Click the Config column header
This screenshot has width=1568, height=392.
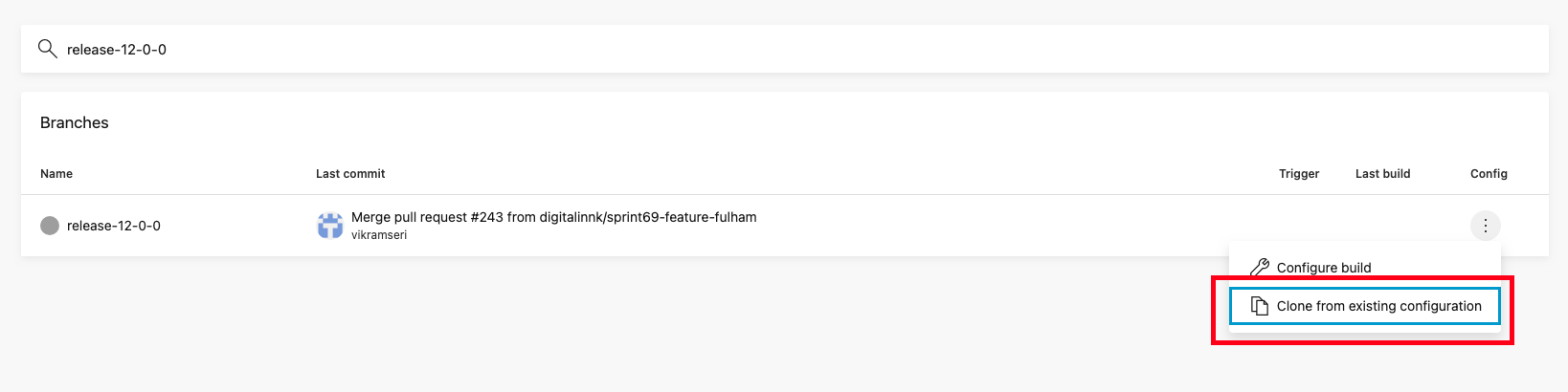(1489, 173)
